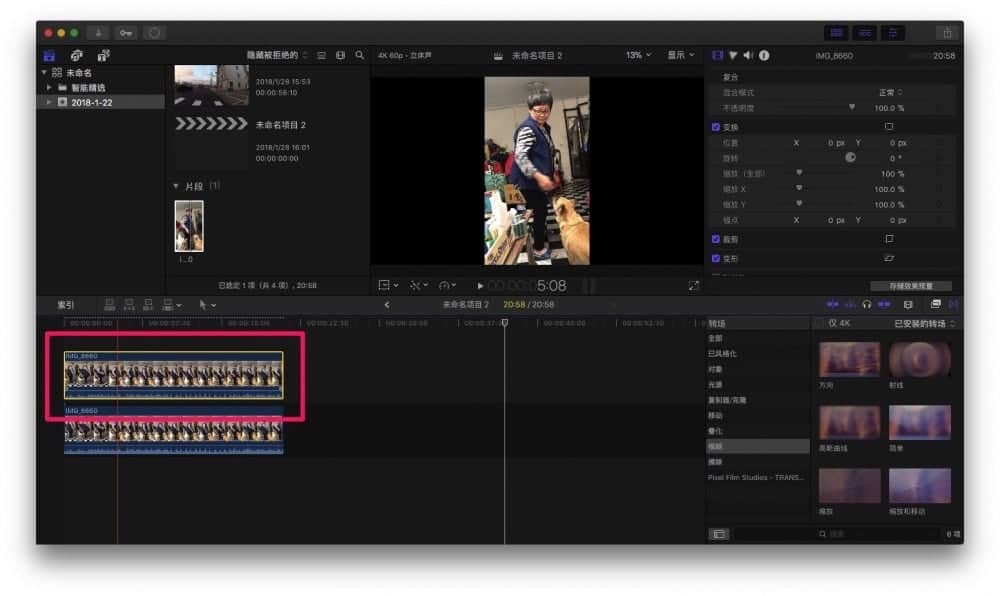This screenshot has width=1000, height=596.
Task: Open the info inspector icon
Action: 764,55
